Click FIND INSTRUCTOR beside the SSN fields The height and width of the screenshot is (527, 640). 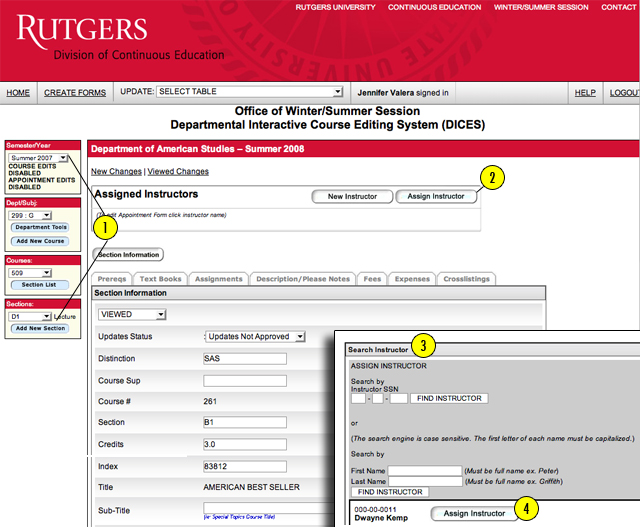coord(449,398)
